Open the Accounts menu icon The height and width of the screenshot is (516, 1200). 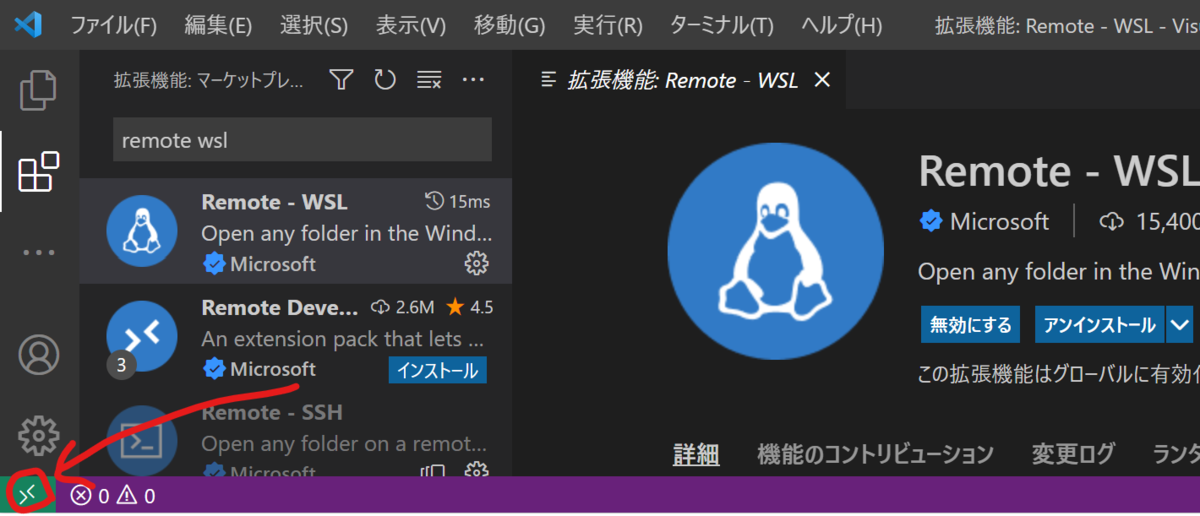tap(39, 355)
